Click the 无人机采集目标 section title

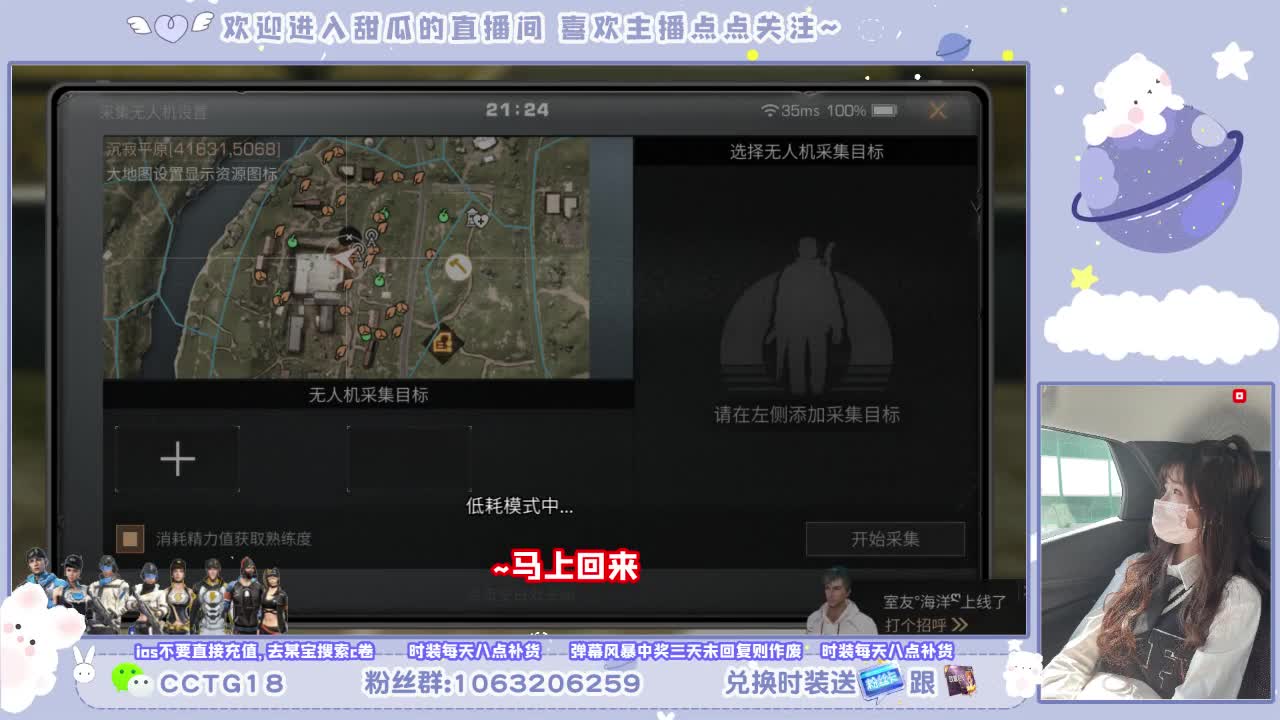tap(368, 395)
